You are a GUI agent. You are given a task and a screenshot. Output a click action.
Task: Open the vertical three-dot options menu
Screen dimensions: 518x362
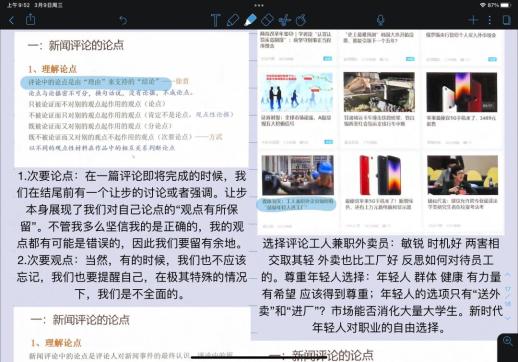(489, 20)
